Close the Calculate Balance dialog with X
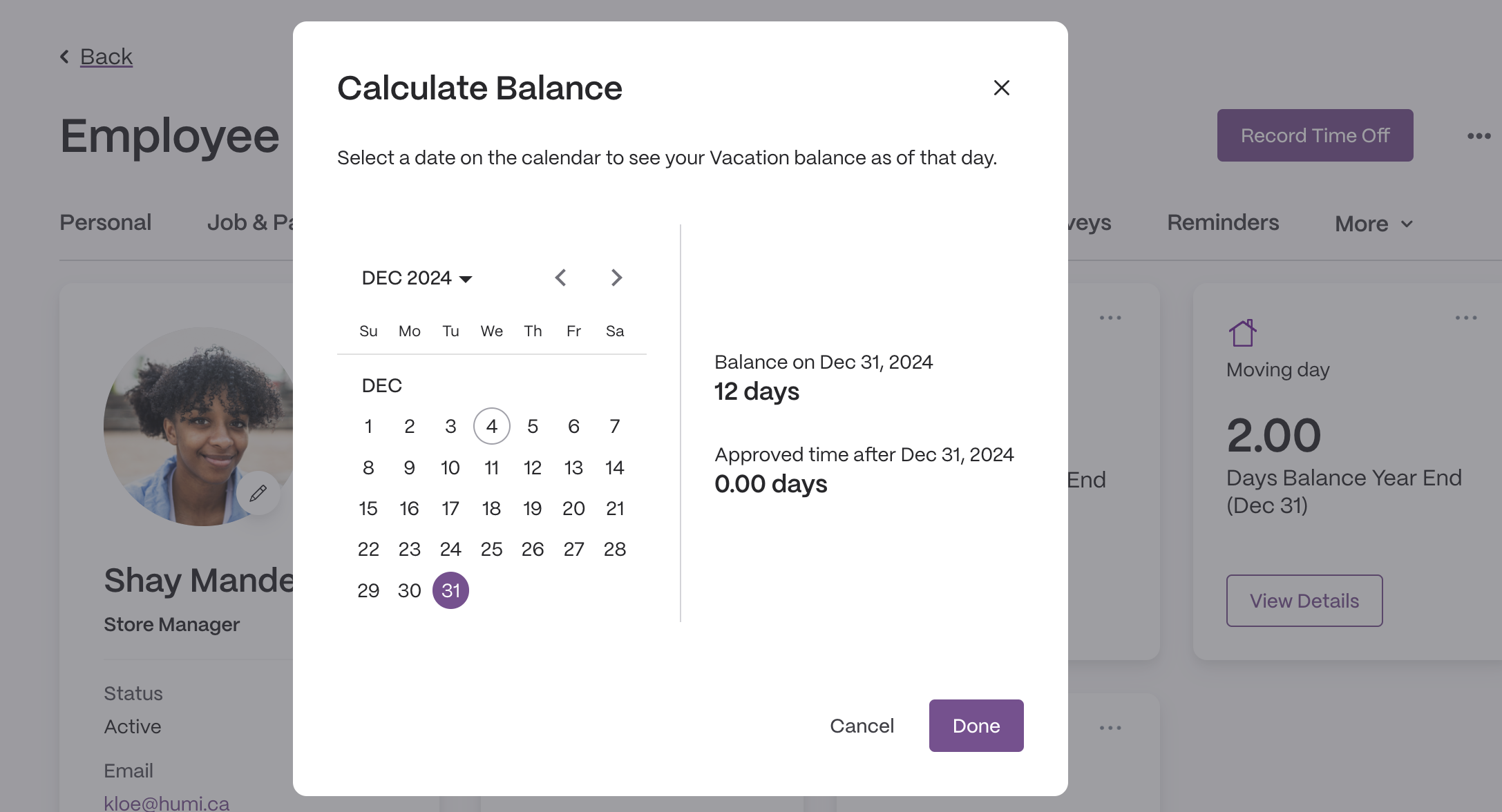 1001,88
